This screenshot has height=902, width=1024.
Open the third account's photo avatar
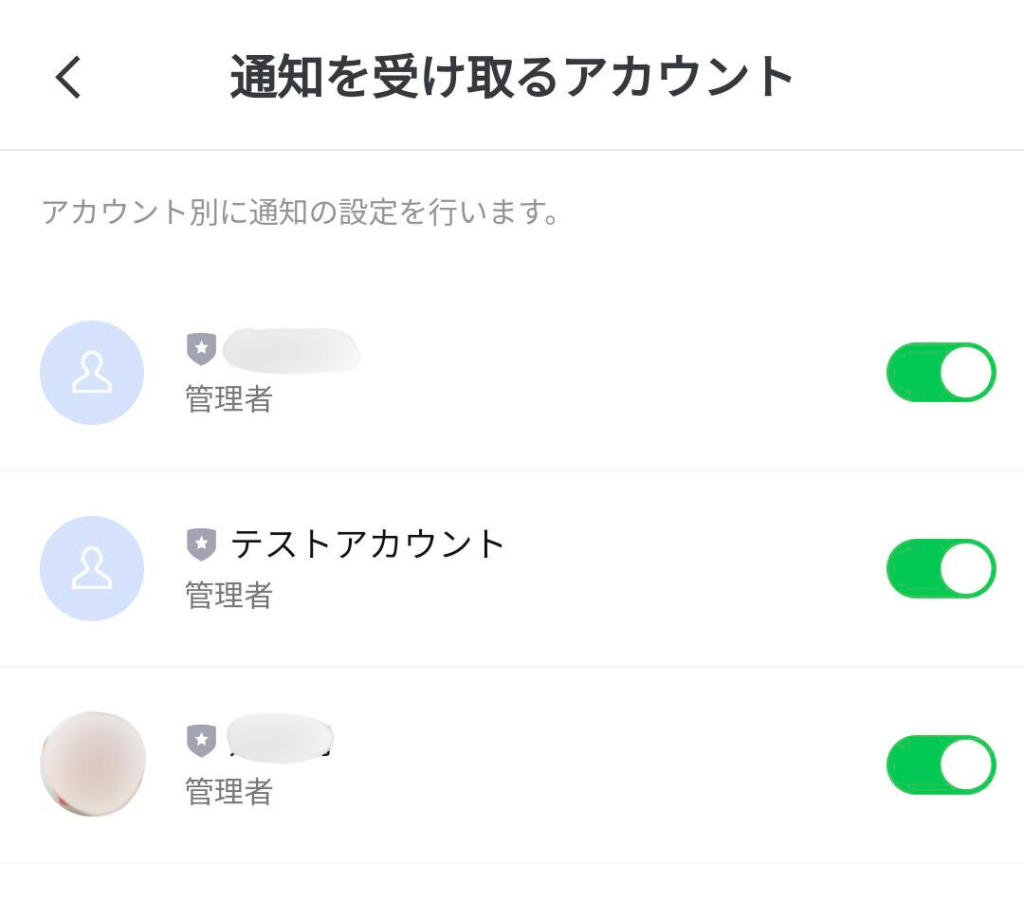coord(92,763)
